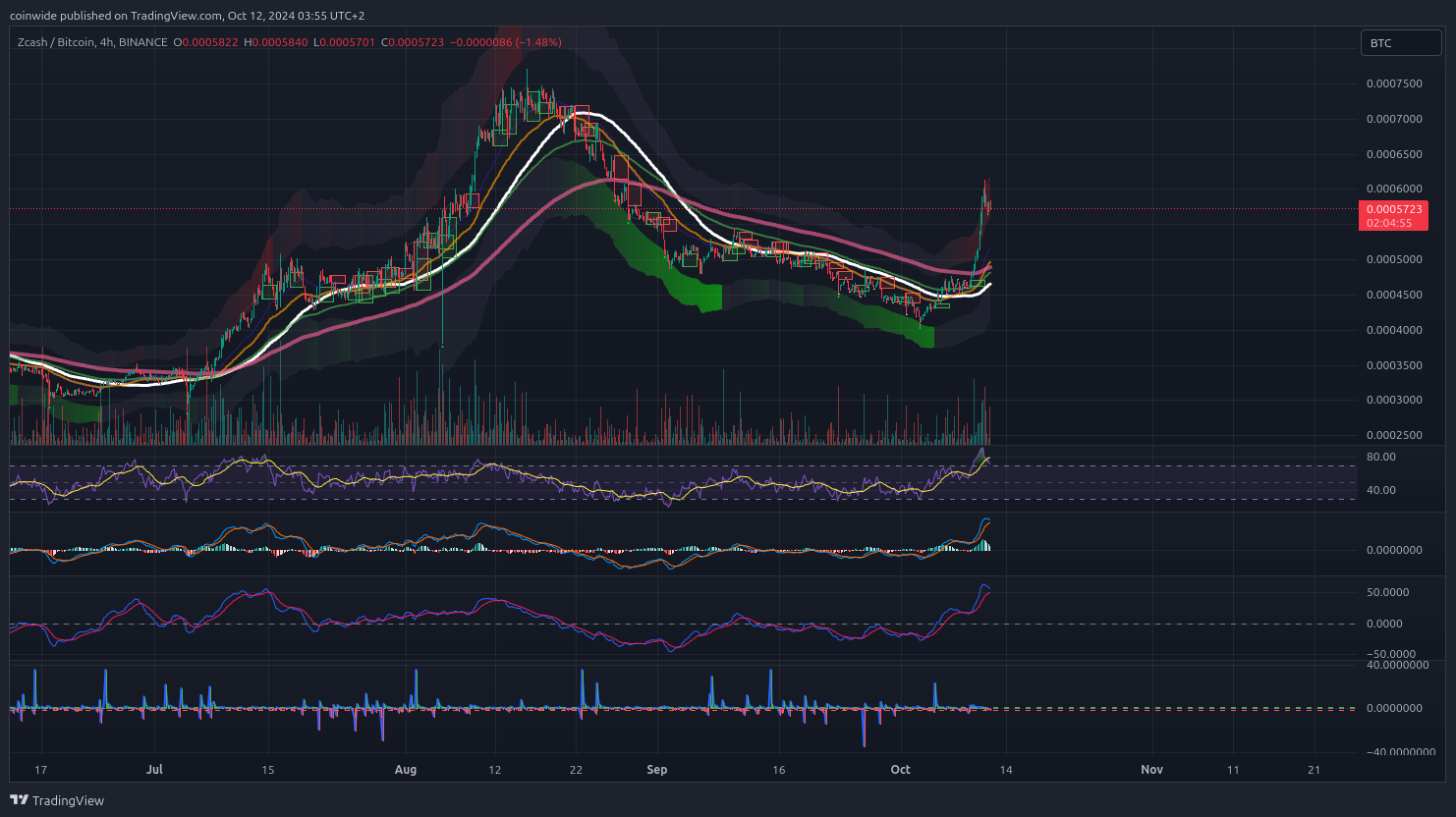Click the bar countdown 02:04:55
1456x817 pixels.
coord(1389,223)
